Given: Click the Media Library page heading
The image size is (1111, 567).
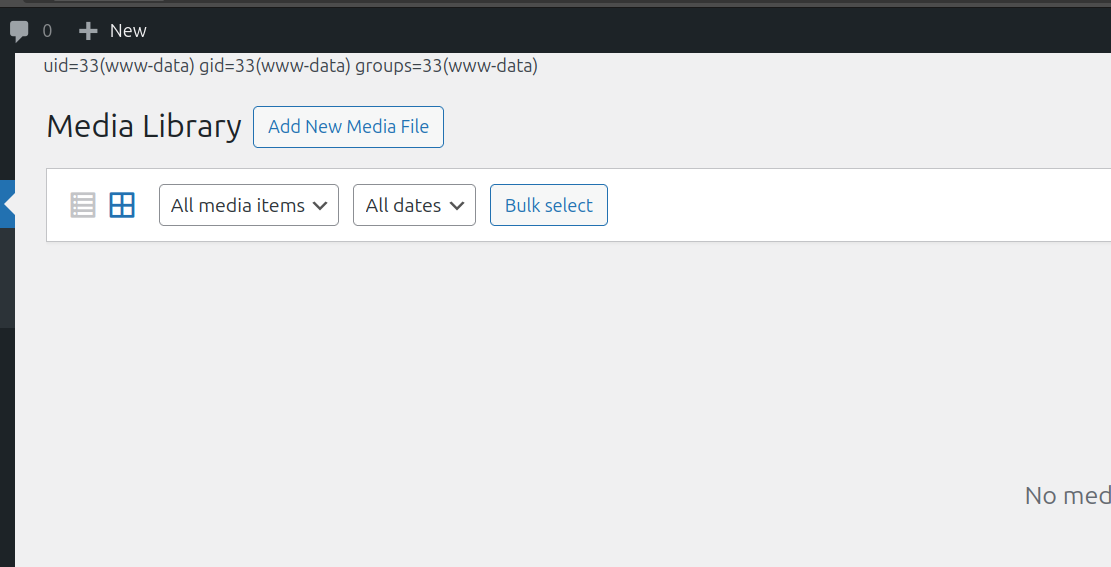Looking at the screenshot, I should pos(144,127).
